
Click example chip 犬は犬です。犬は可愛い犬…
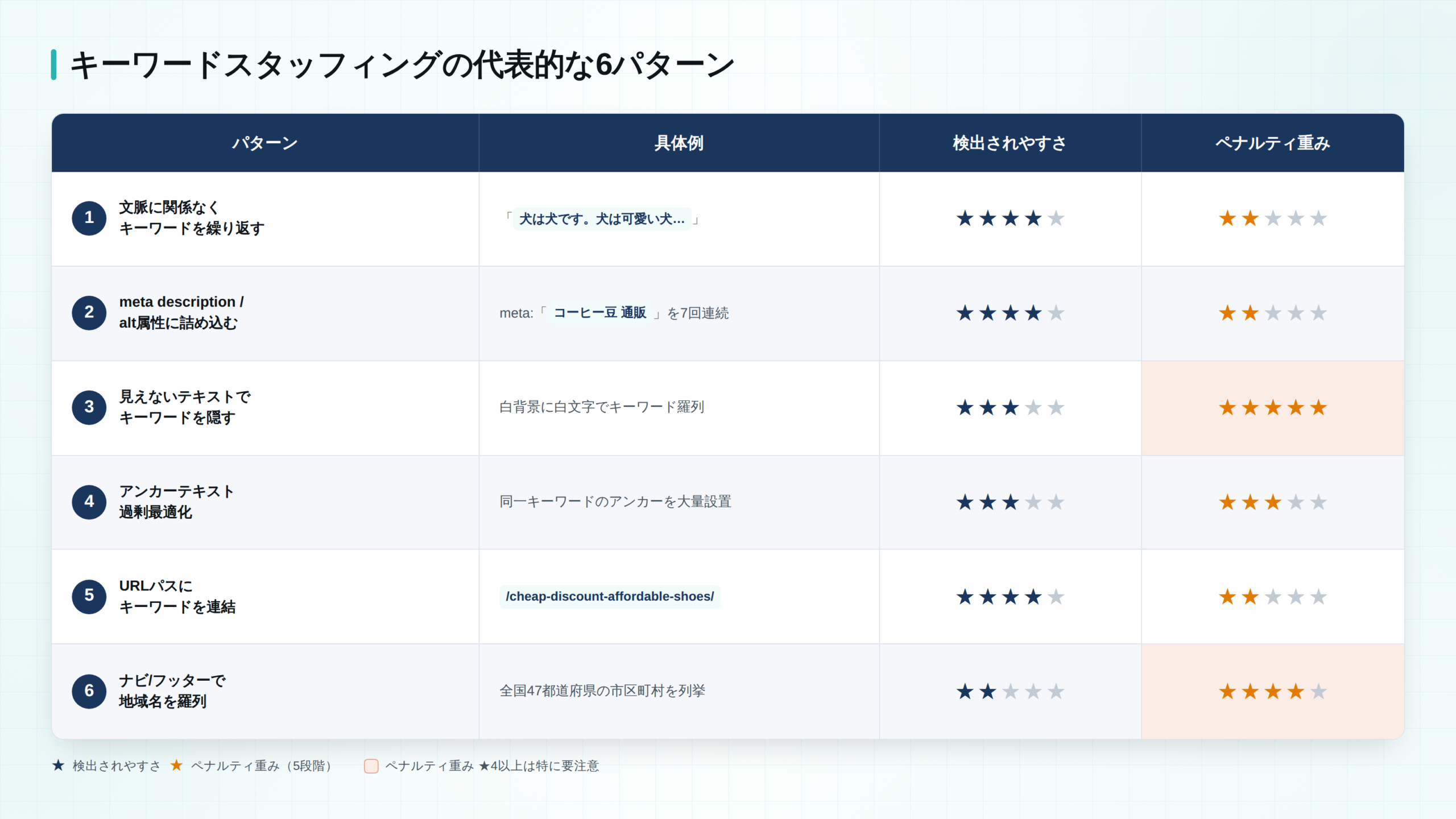pos(602,219)
